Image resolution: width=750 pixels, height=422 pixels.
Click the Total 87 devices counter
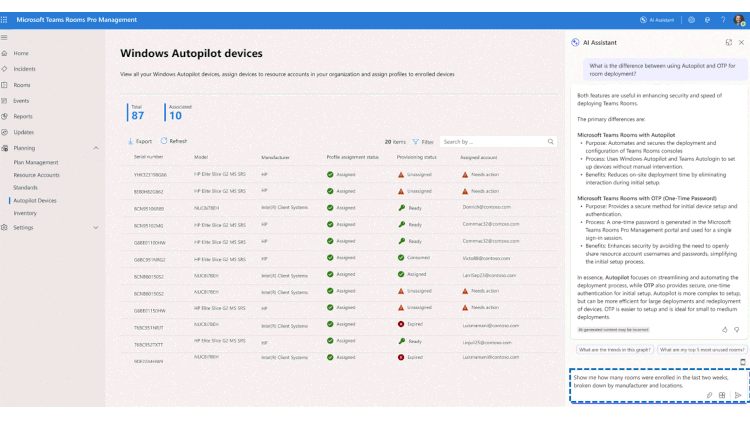click(137, 112)
